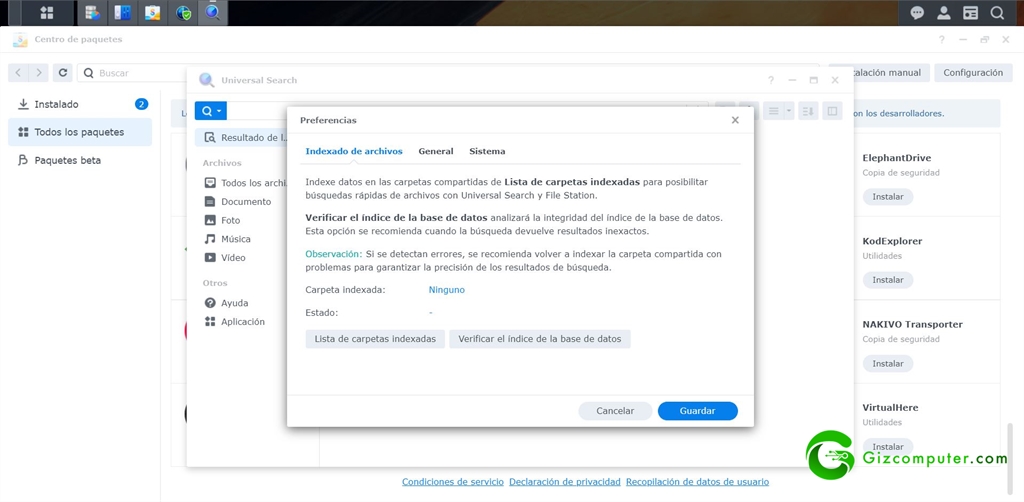The image size is (1024, 502).
Task: Go forward in Package Center
Action: click(x=39, y=73)
